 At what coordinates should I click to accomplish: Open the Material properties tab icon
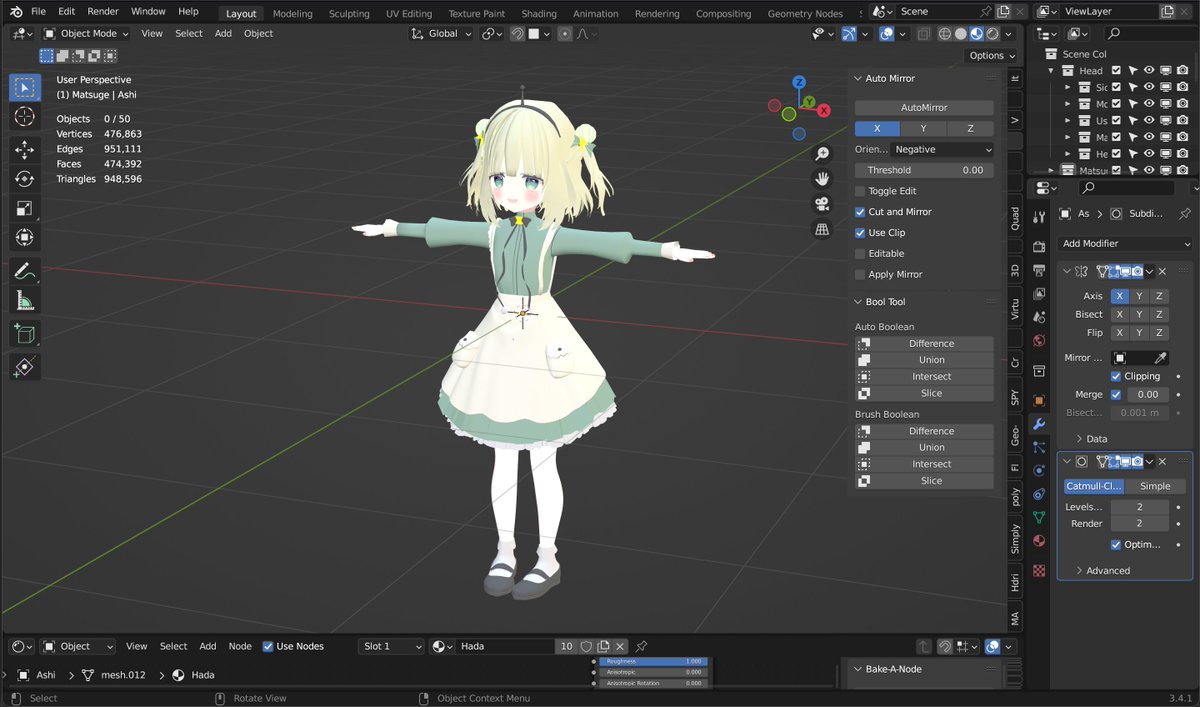pyautogui.click(x=1039, y=541)
